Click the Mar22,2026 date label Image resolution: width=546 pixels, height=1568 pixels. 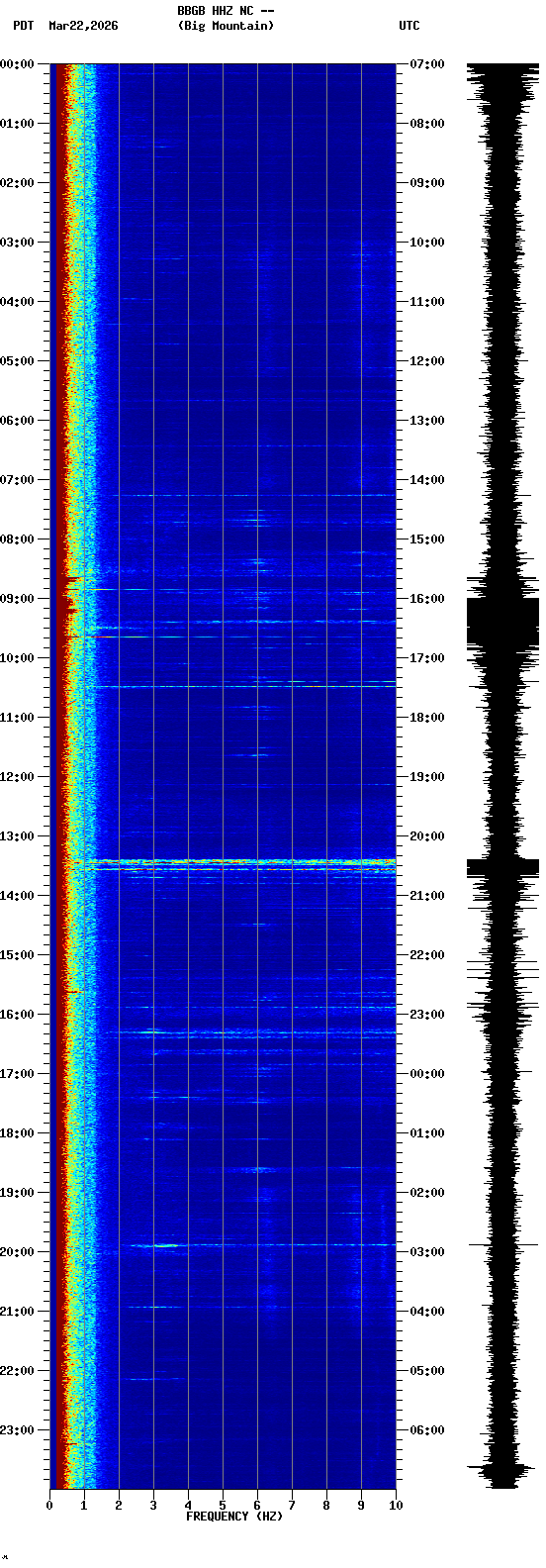(83, 26)
